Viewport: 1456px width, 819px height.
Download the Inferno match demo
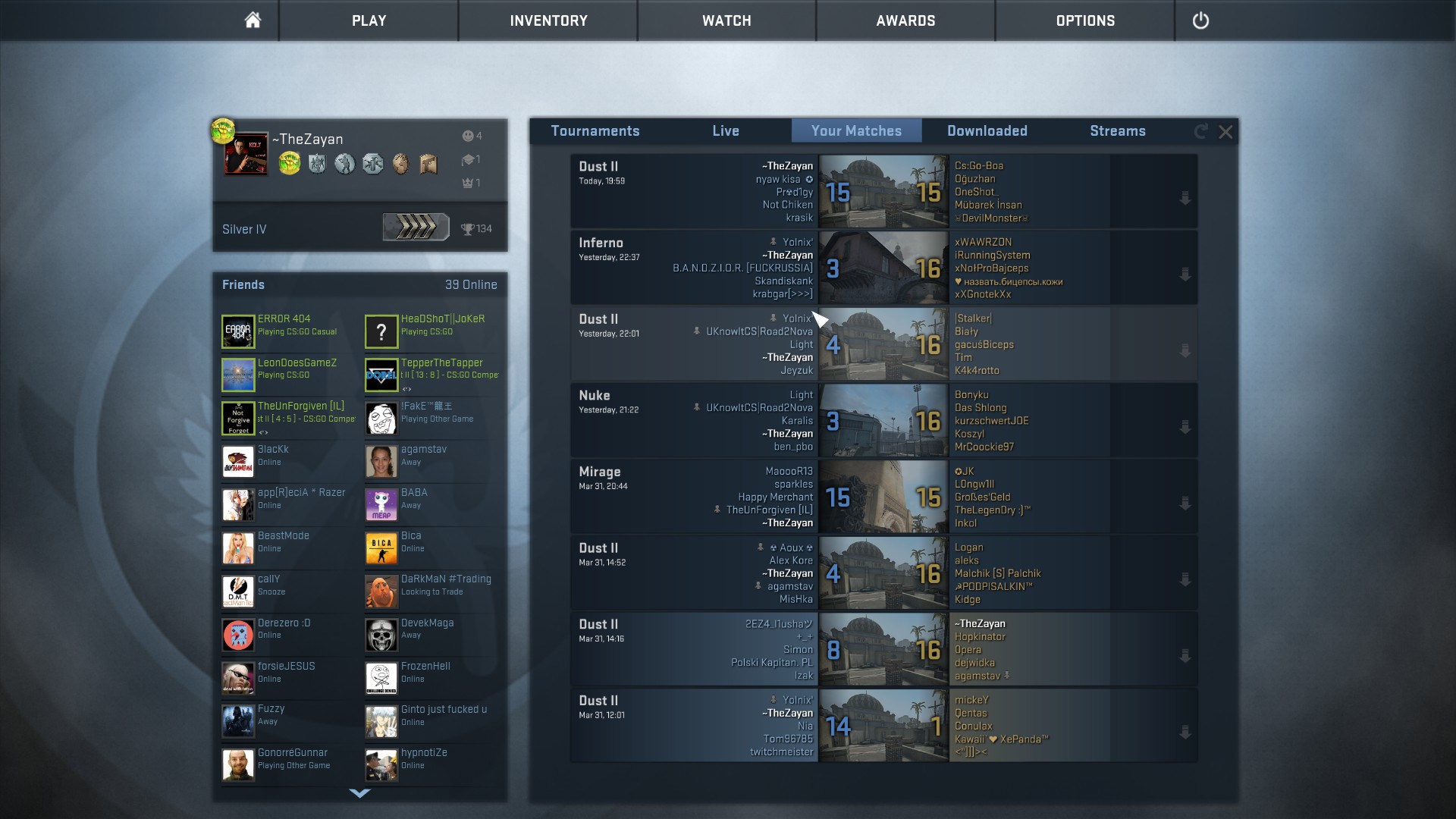pos(1185,275)
